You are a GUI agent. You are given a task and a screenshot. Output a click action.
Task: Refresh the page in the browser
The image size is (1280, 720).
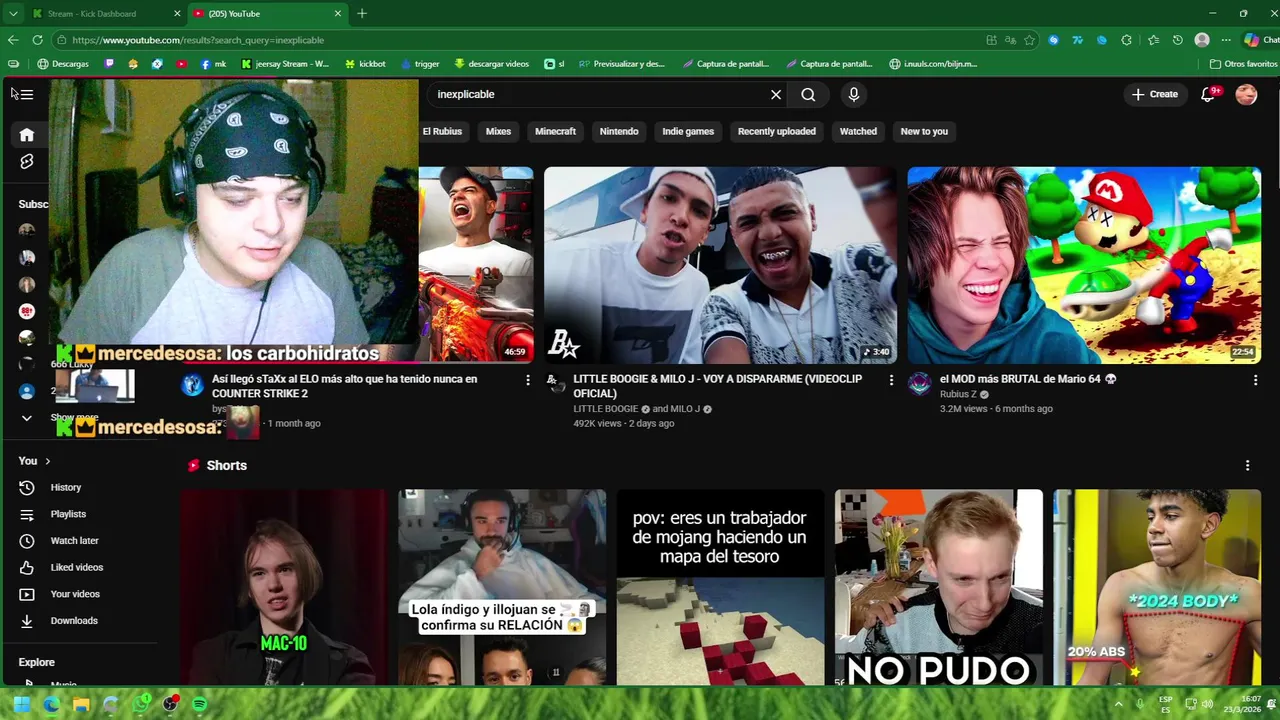pyautogui.click(x=37, y=40)
